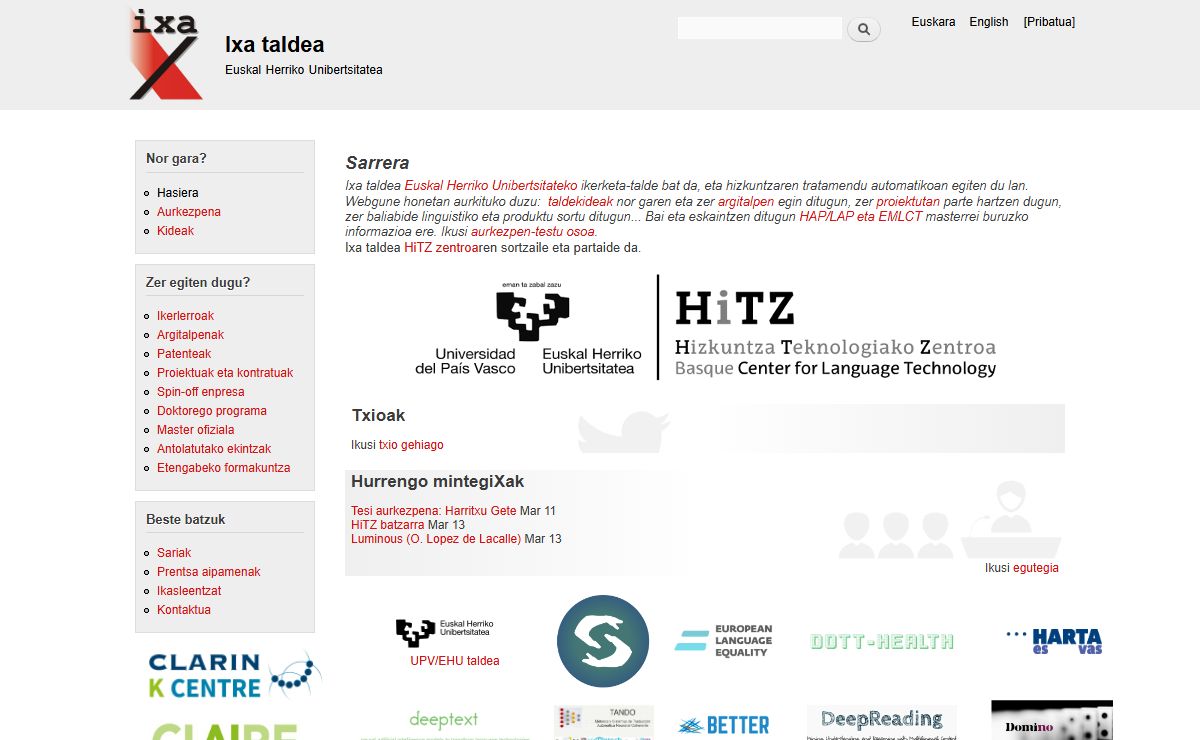
Task: Click the Sarrera heading
Action: click(x=377, y=163)
